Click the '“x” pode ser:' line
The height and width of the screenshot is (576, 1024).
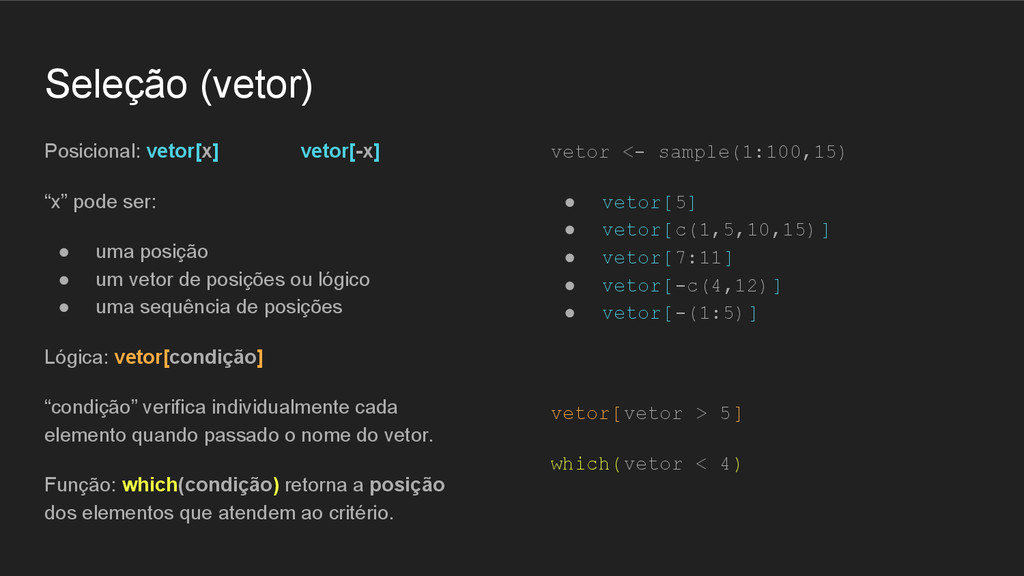[x=101, y=202]
